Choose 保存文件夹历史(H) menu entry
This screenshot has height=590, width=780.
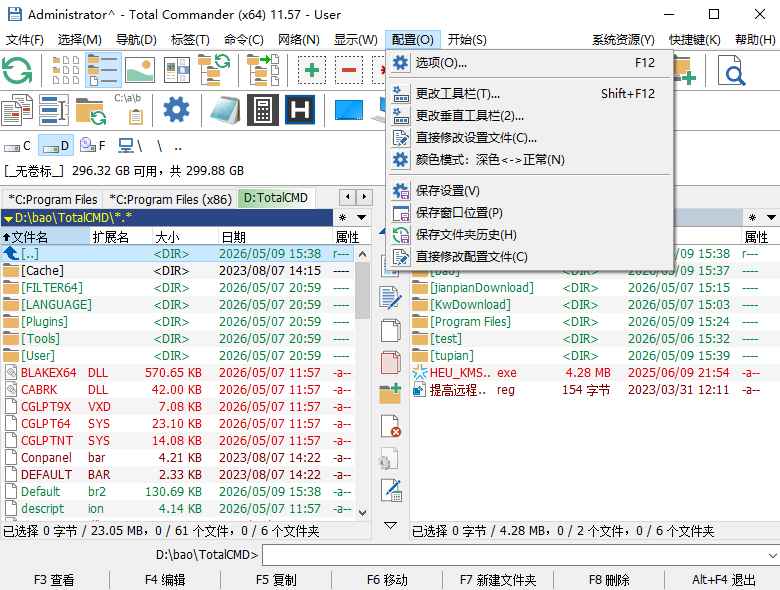pos(529,234)
